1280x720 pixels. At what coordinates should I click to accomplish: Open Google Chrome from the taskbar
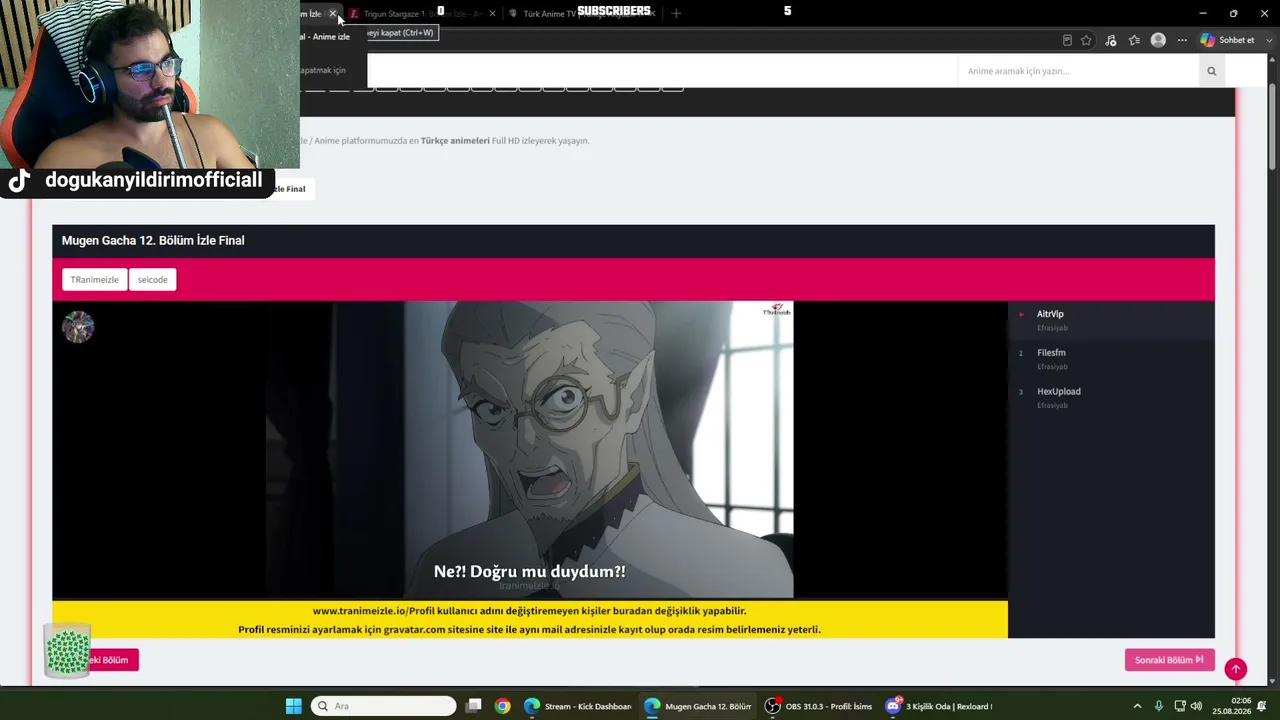(x=502, y=706)
